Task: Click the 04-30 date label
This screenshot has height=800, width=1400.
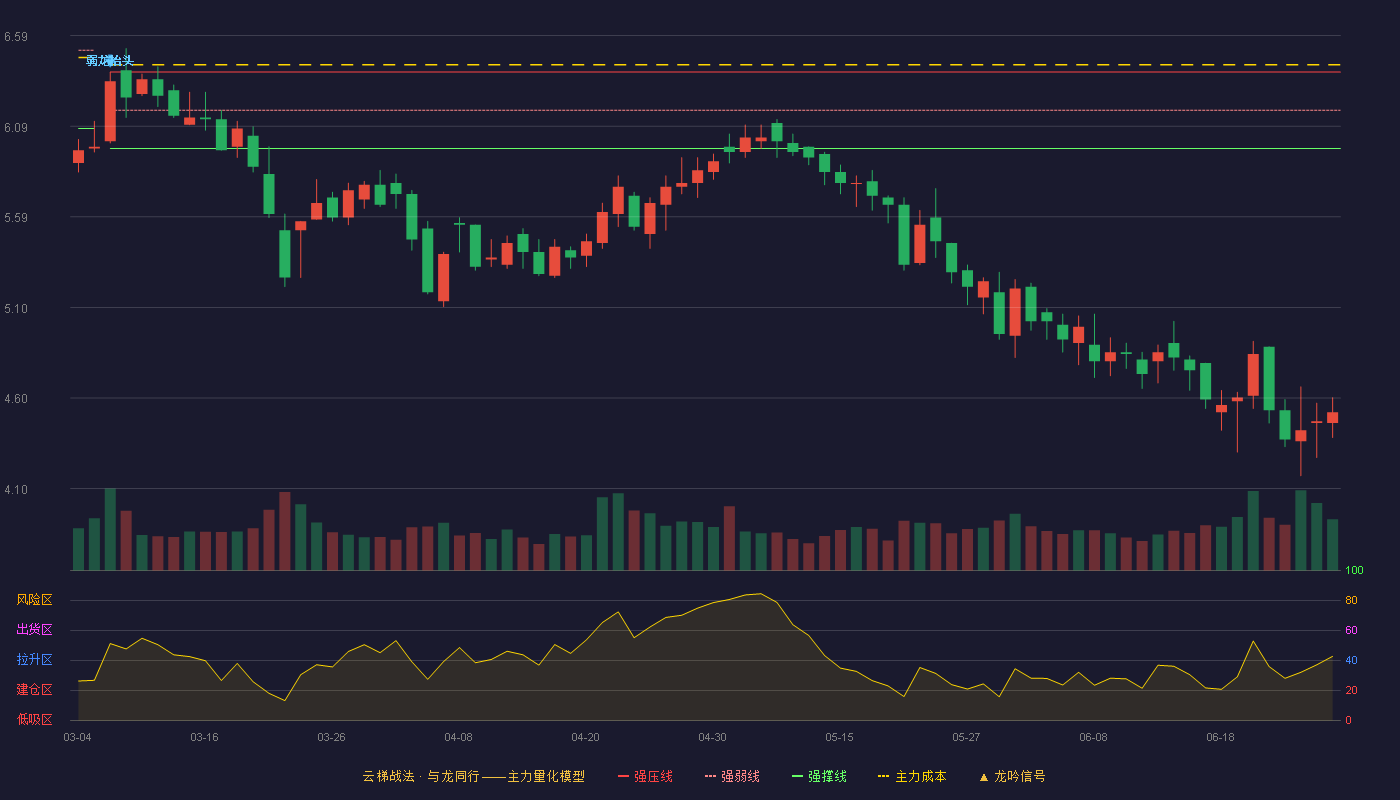Action: point(712,737)
